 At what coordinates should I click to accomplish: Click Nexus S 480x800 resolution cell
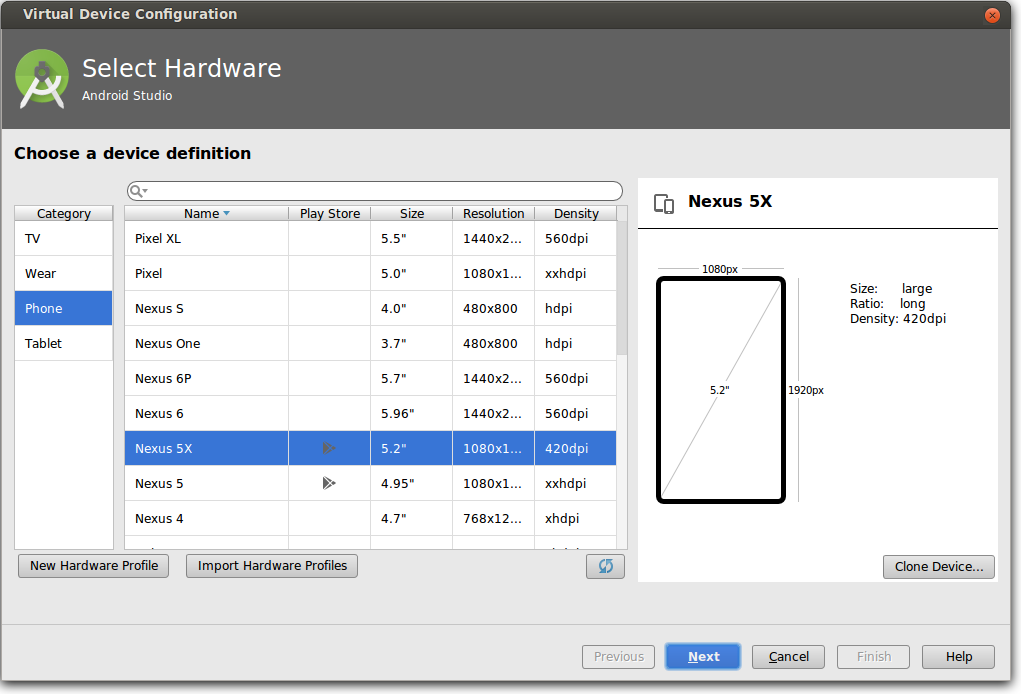pos(494,309)
